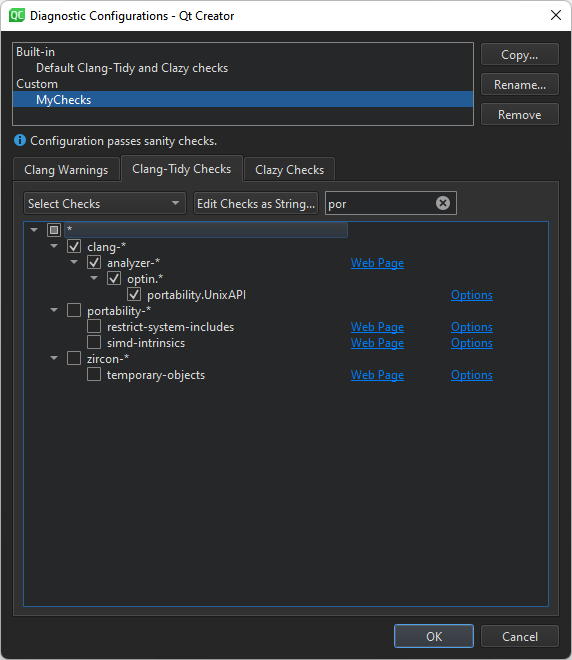Open Web Page link for analyzer-*
Image resolution: width=572 pixels, height=660 pixels.
click(x=377, y=263)
